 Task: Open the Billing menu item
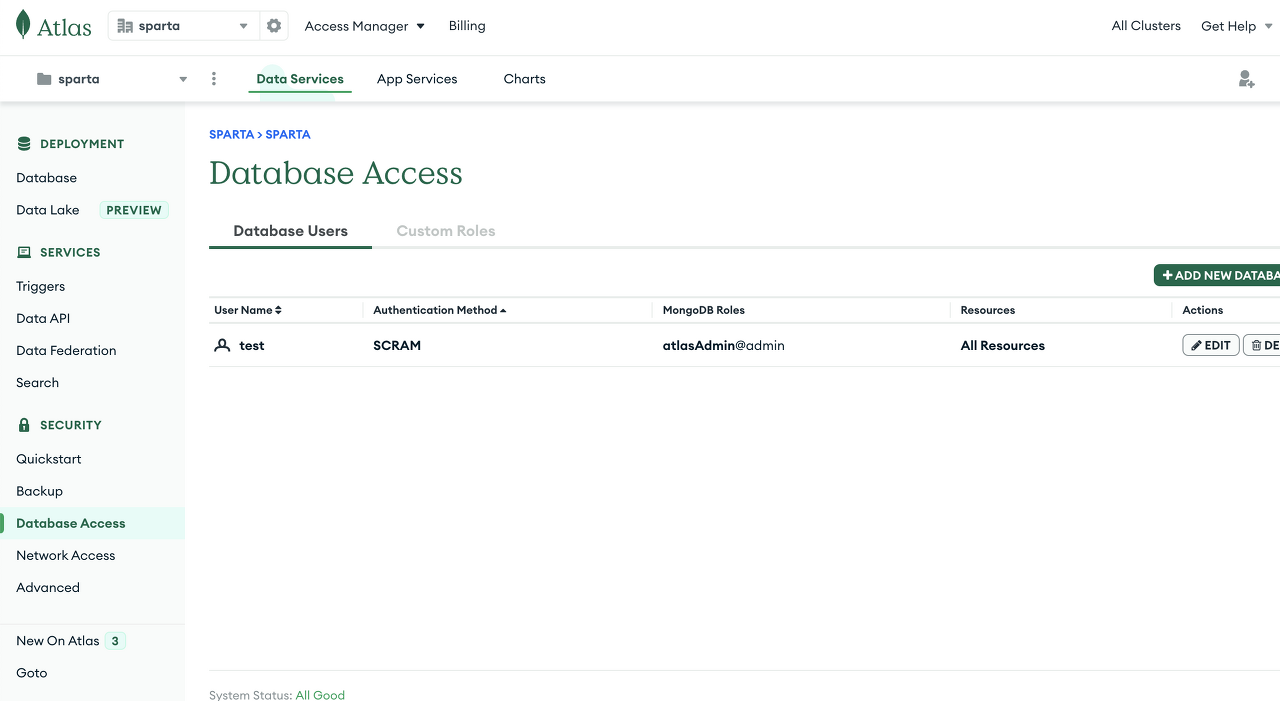tap(467, 26)
